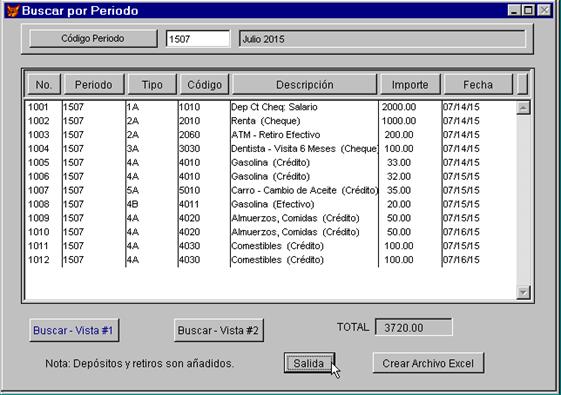The image size is (561, 395).
Task: Click the Código column header
Action: [204, 84]
